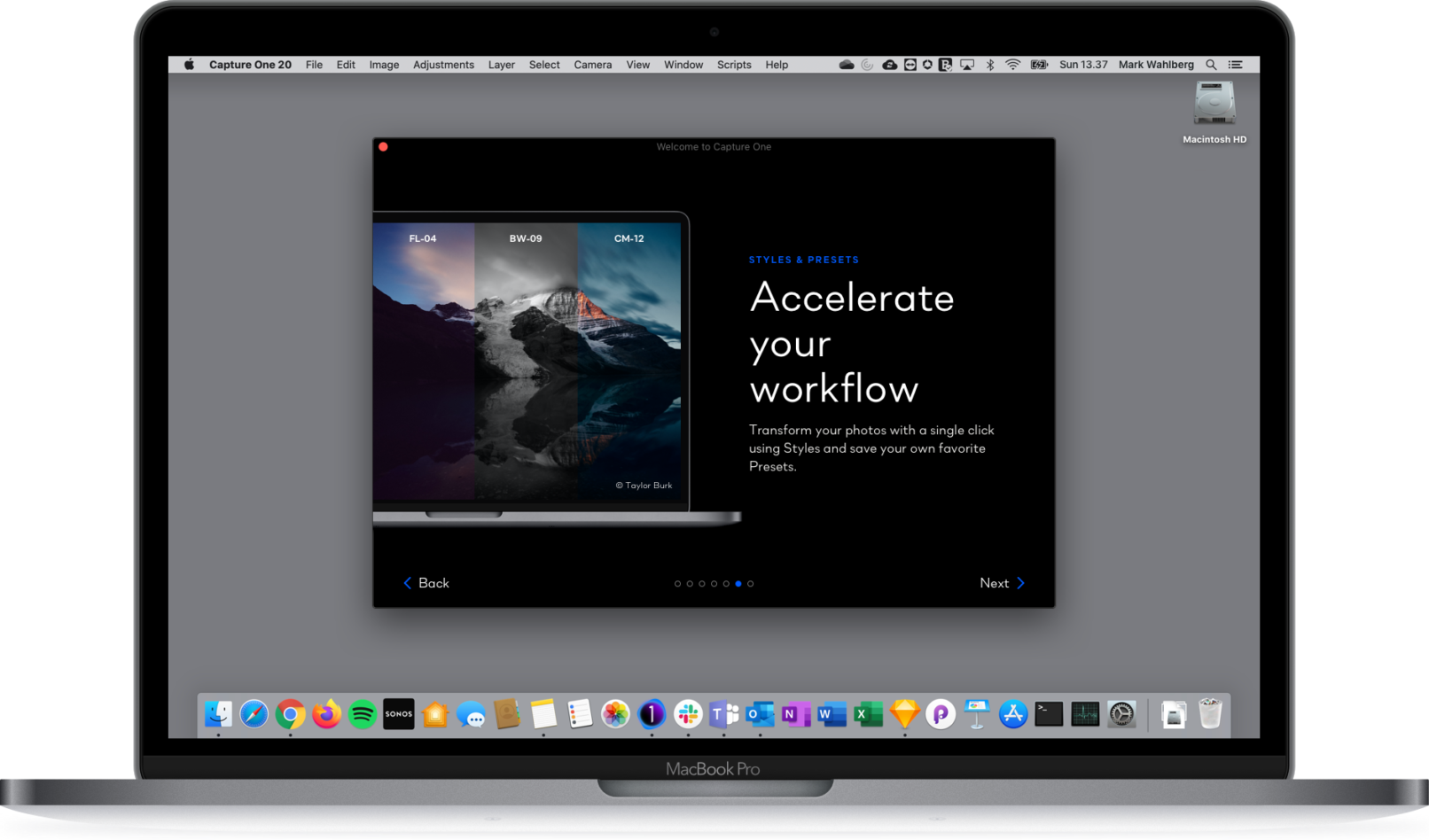
Task: Click the TeamViewer menu bar icon
Action: coord(910,64)
